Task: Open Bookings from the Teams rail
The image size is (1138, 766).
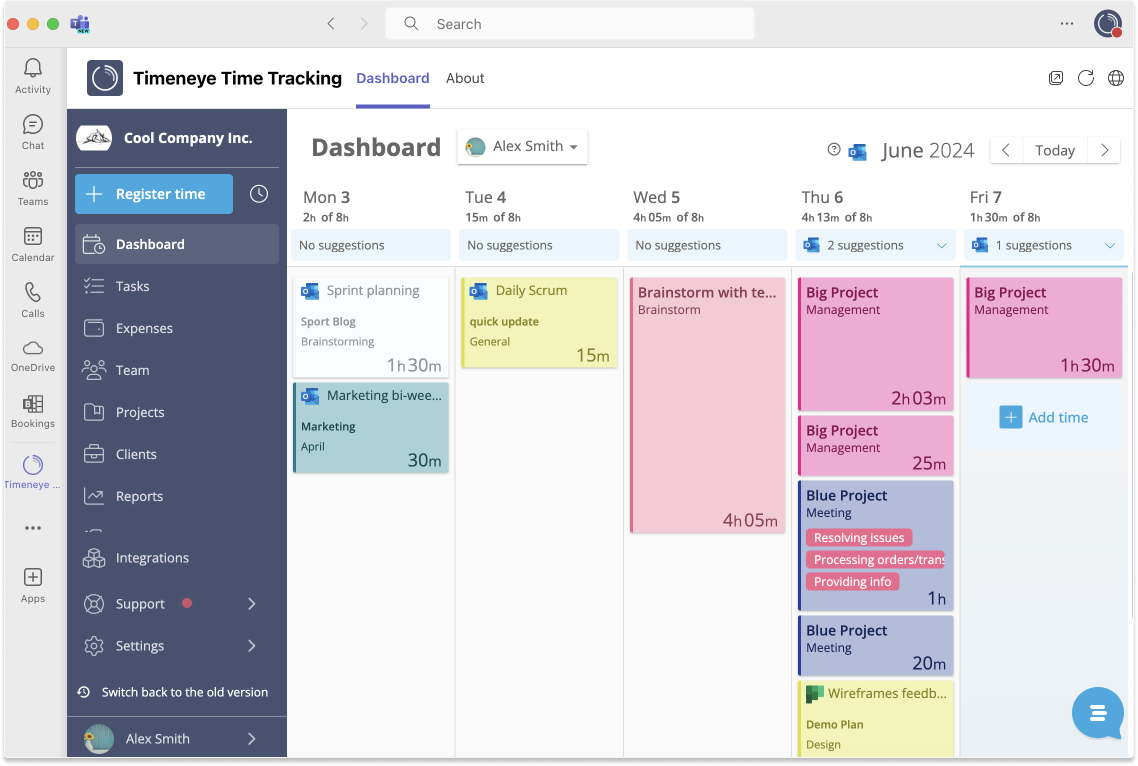Action: [x=32, y=410]
